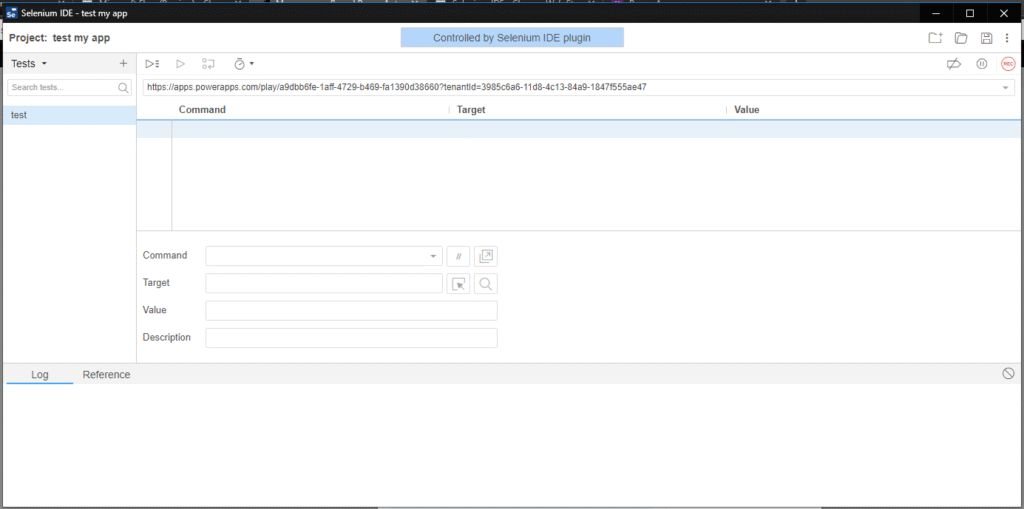
Task: Start recording with REC button
Action: 1008,64
